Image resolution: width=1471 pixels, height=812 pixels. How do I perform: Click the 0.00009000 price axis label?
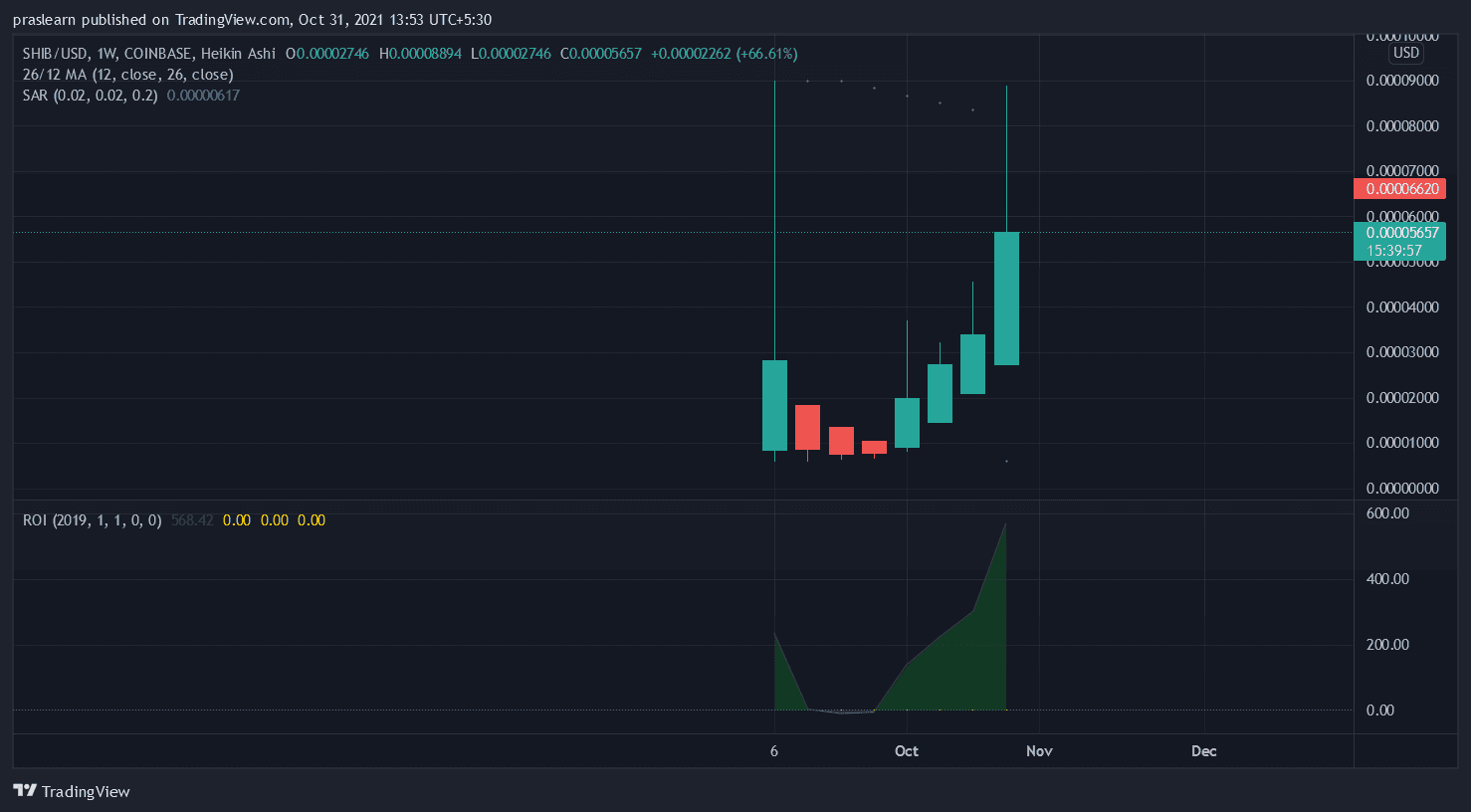1401,81
